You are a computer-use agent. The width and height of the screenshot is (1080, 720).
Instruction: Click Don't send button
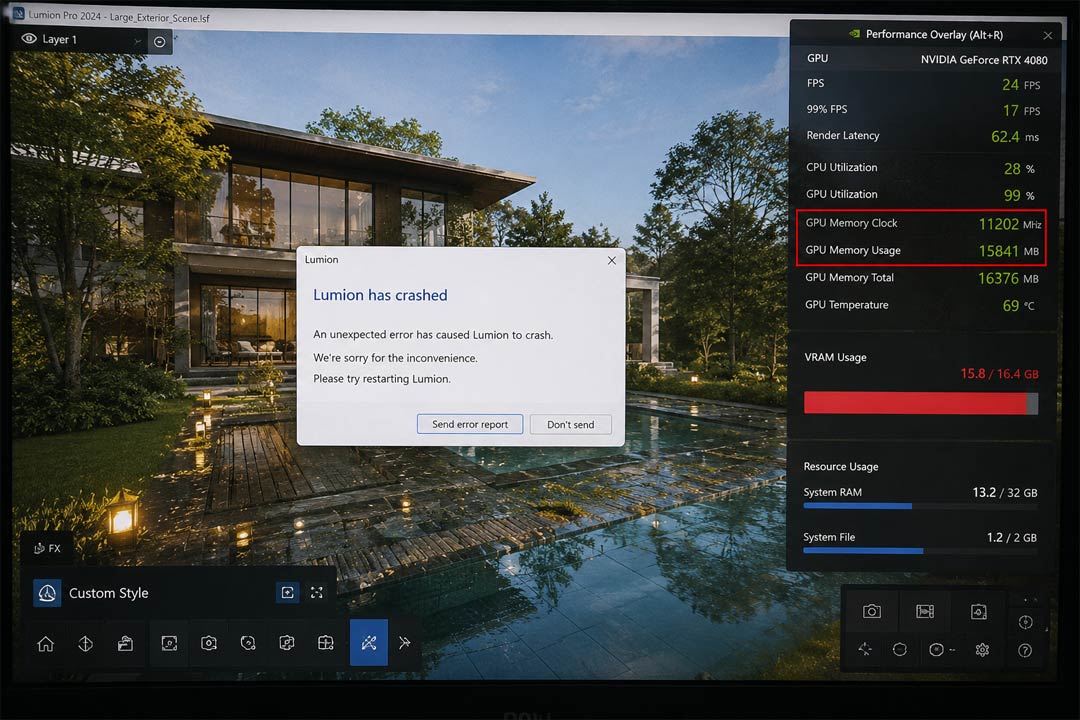click(x=570, y=424)
